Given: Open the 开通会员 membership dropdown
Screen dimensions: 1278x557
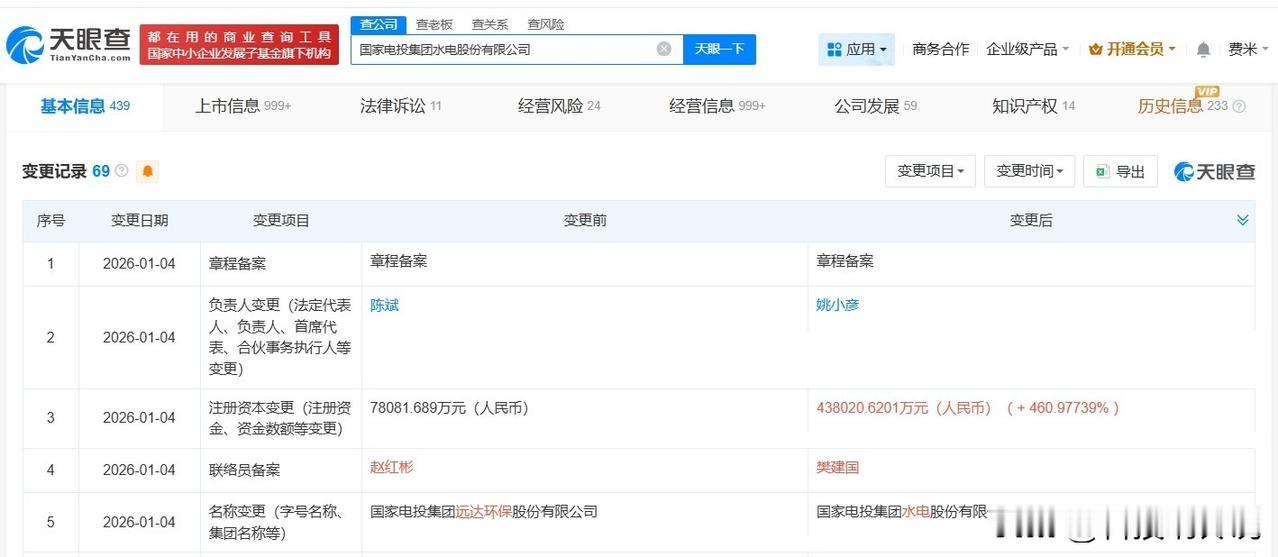Looking at the screenshot, I should (x=1132, y=49).
